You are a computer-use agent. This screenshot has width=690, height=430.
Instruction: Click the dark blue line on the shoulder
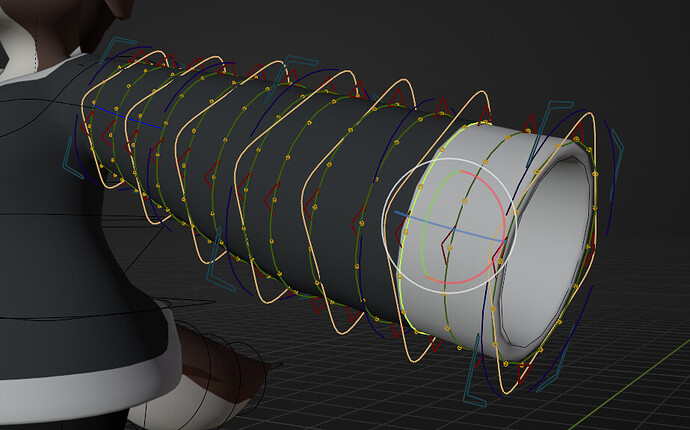click(x=128, y=116)
